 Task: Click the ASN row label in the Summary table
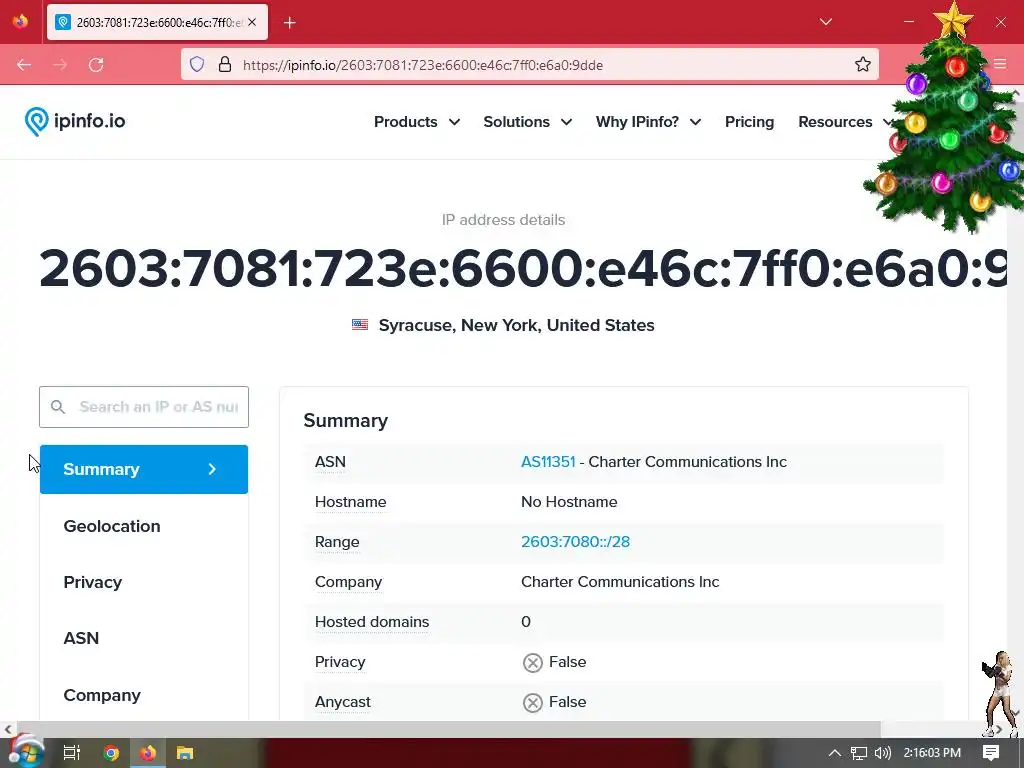[330, 462]
